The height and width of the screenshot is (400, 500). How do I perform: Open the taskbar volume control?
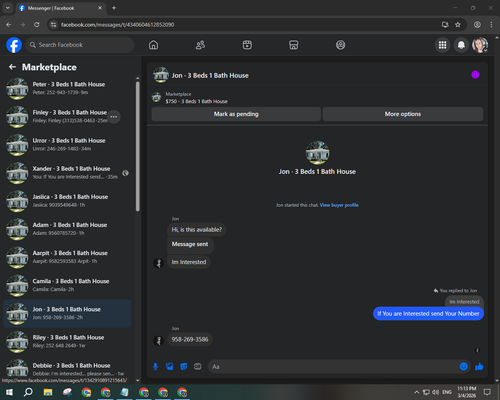tap(435, 392)
